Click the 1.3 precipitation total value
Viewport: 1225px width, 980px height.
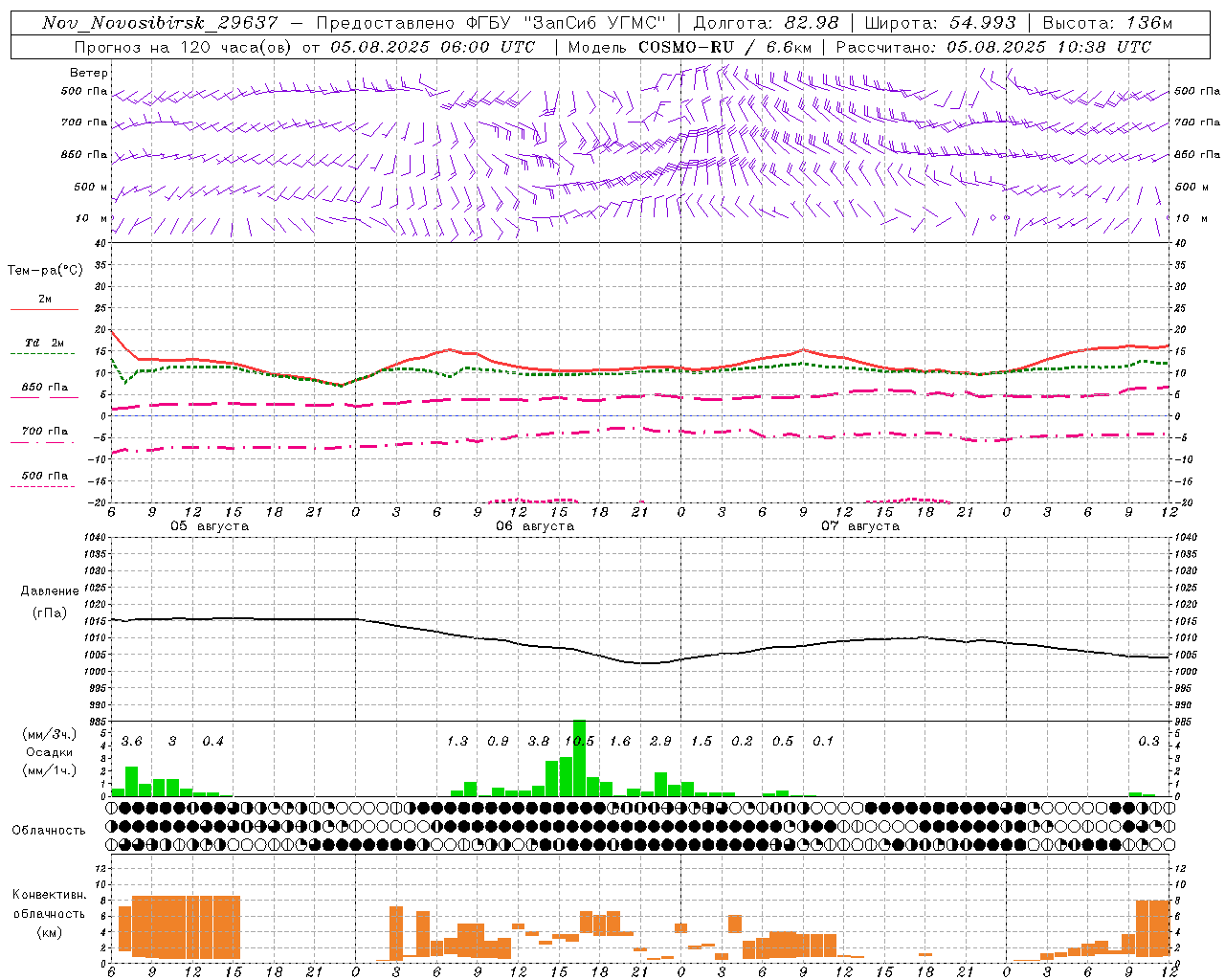pyautogui.click(x=457, y=742)
